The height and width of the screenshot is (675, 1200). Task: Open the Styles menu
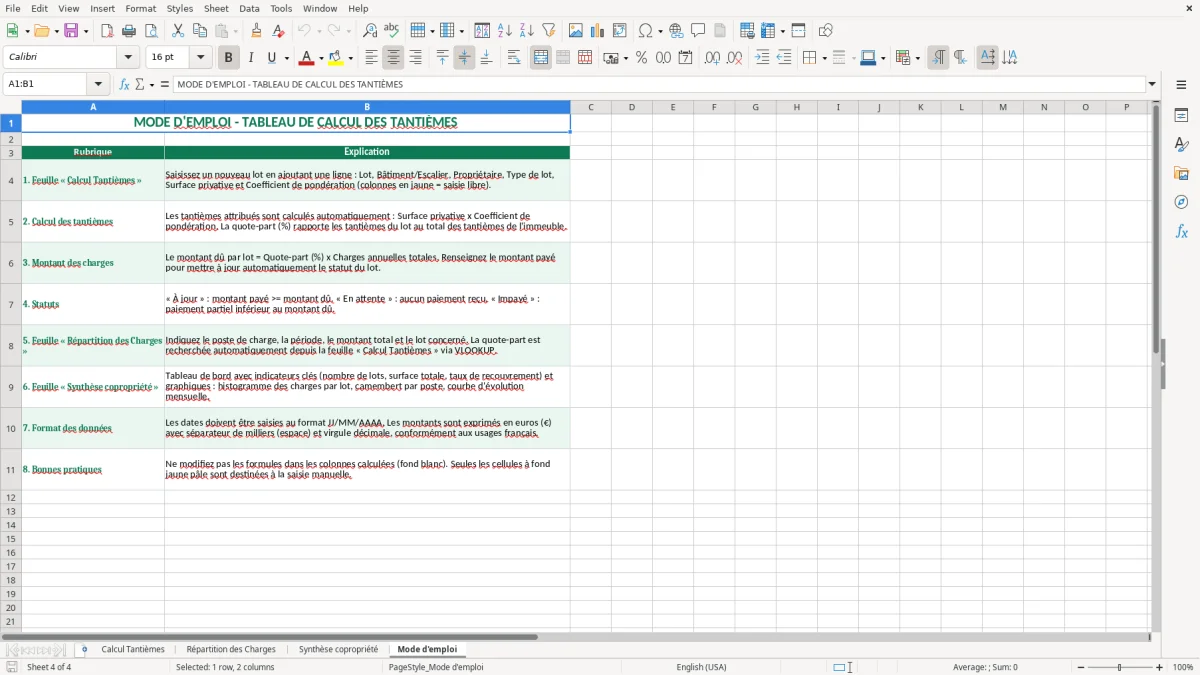180,8
